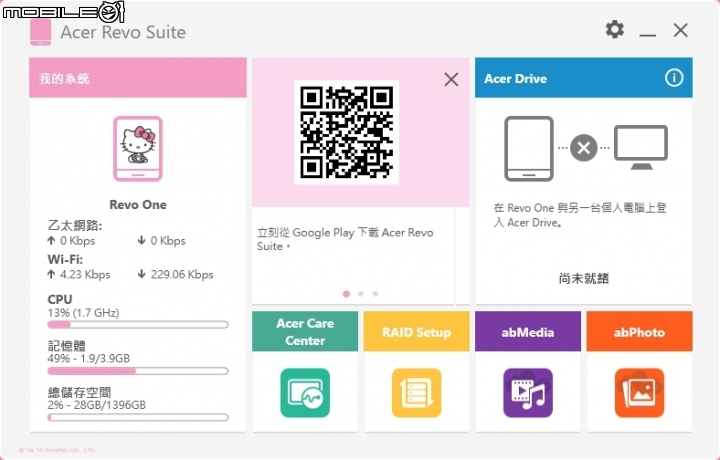The width and height of the screenshot is (720, 460).
Task: Click the 記憶體 memory usage bar
Action: pyautogui.click(x=138, y=371)
